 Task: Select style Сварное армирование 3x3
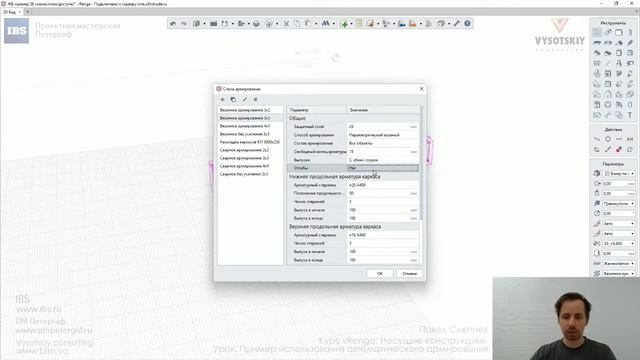point(250,158)
